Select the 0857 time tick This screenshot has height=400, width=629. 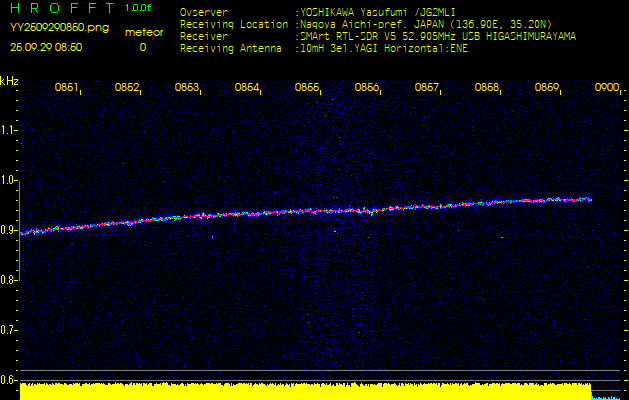(427, 88)
